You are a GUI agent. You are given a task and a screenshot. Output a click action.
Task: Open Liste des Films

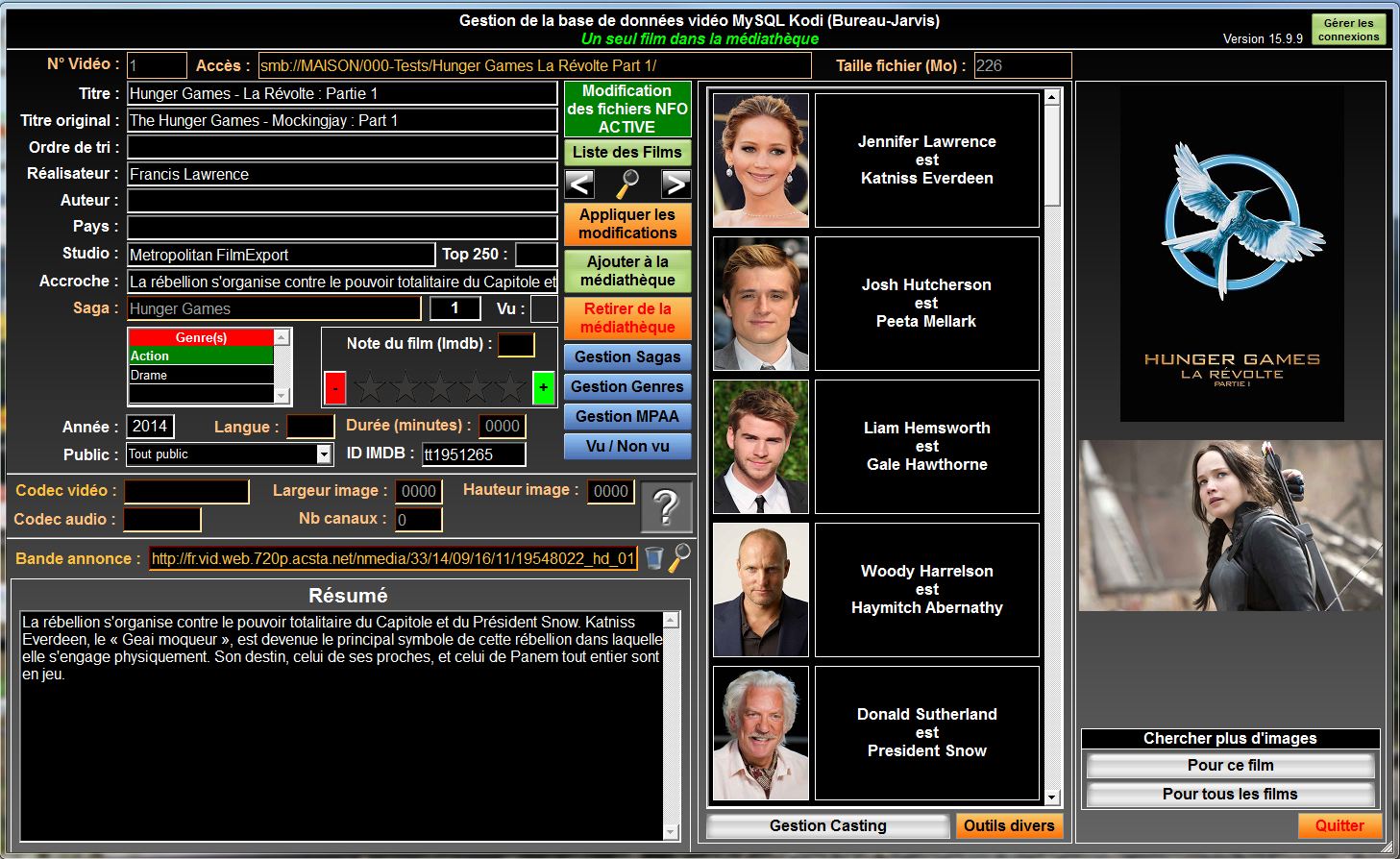(627, 152)
